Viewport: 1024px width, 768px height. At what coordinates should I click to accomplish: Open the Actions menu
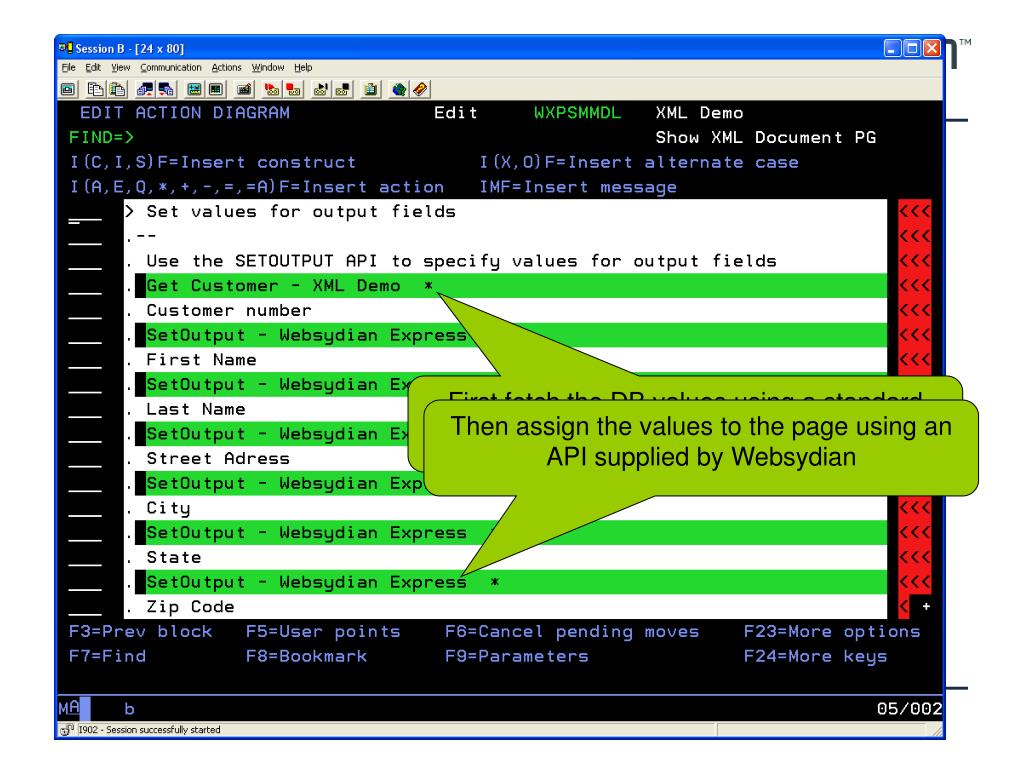coord(226,67)
